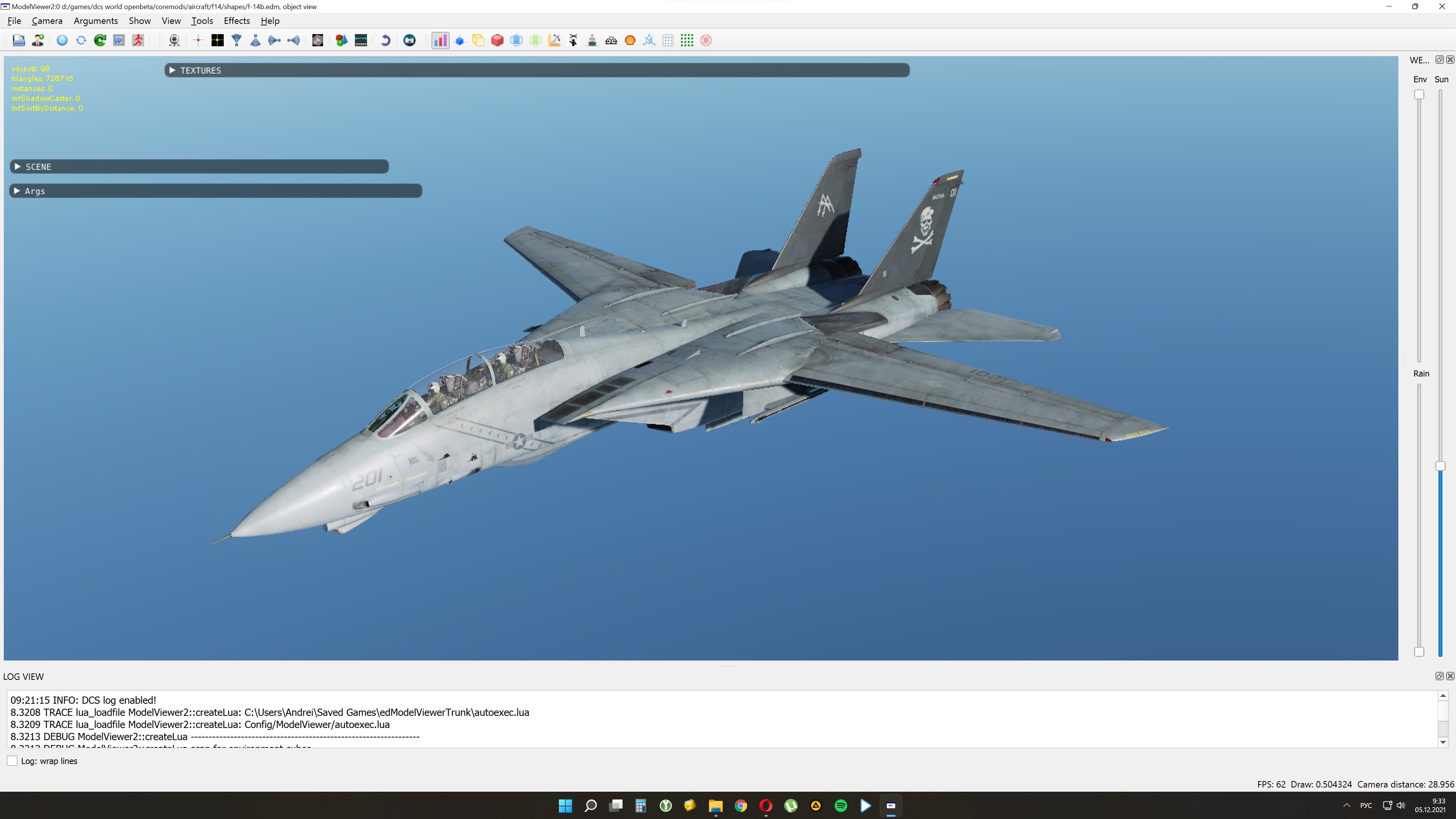Enable the Log: wrap lines checkbox
The image size is (1456, 819).
tap(12, 761)
